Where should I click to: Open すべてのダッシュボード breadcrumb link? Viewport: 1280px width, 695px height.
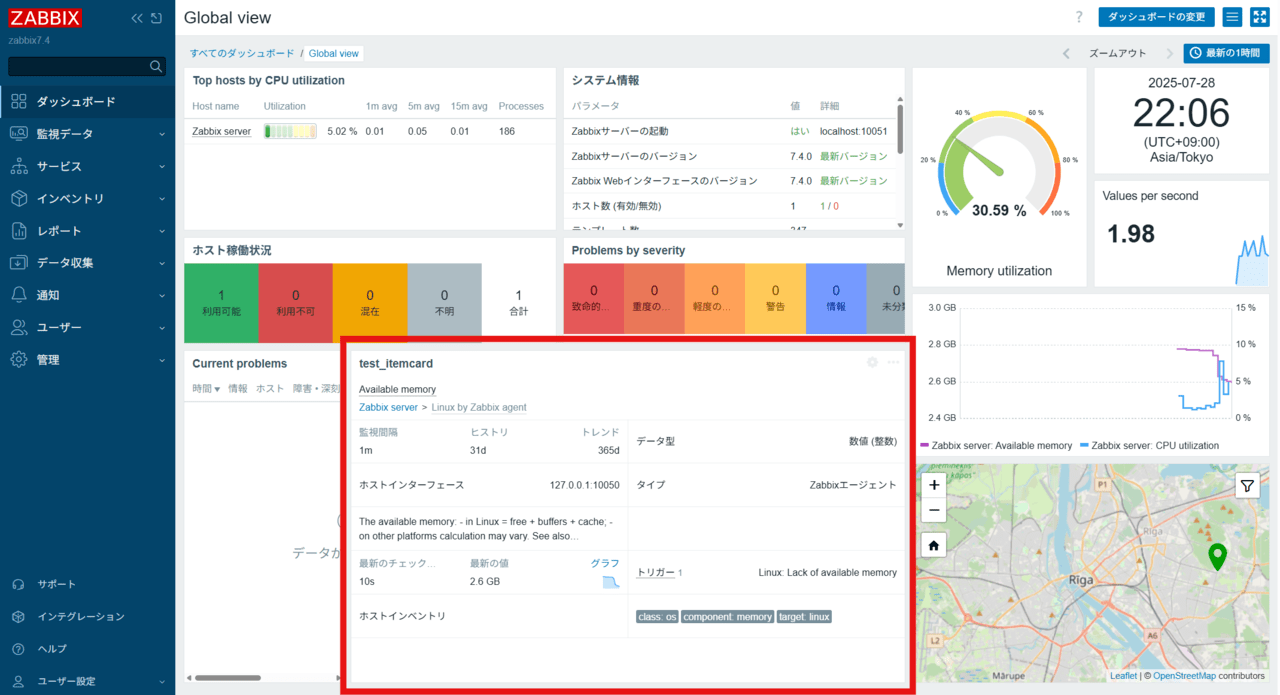point(242,53)
